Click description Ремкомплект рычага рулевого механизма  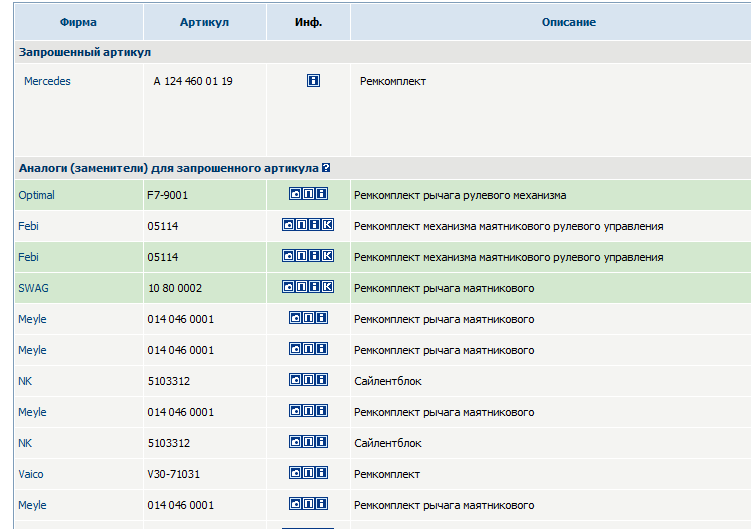[460, 195]
